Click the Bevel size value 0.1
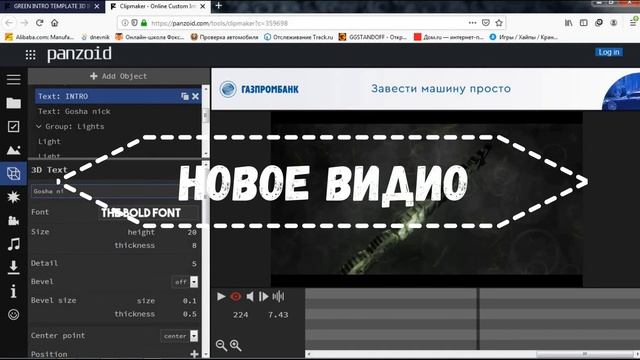640x360 pixels. (189, 301)
